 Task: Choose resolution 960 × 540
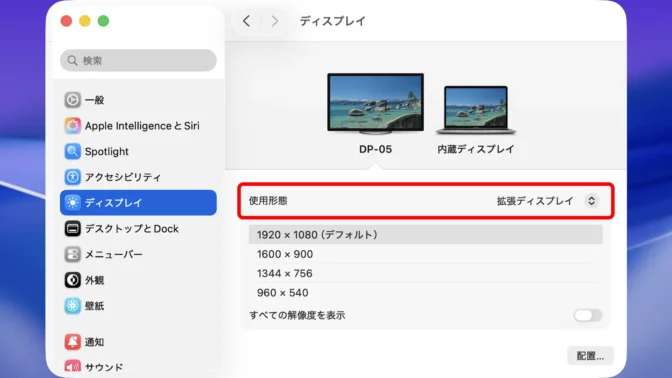pos(426,293)
